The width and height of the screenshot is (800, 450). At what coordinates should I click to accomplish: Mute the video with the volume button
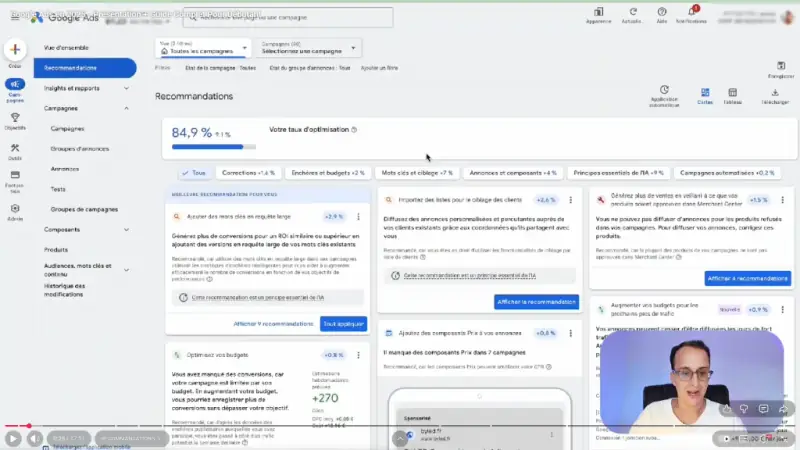(34, 439)
